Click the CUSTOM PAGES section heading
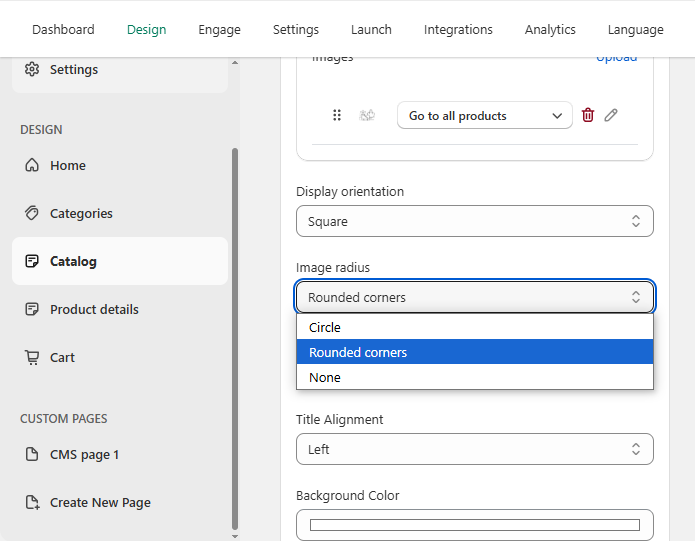Viewport: 695px width, 541px height. (64, 419)
